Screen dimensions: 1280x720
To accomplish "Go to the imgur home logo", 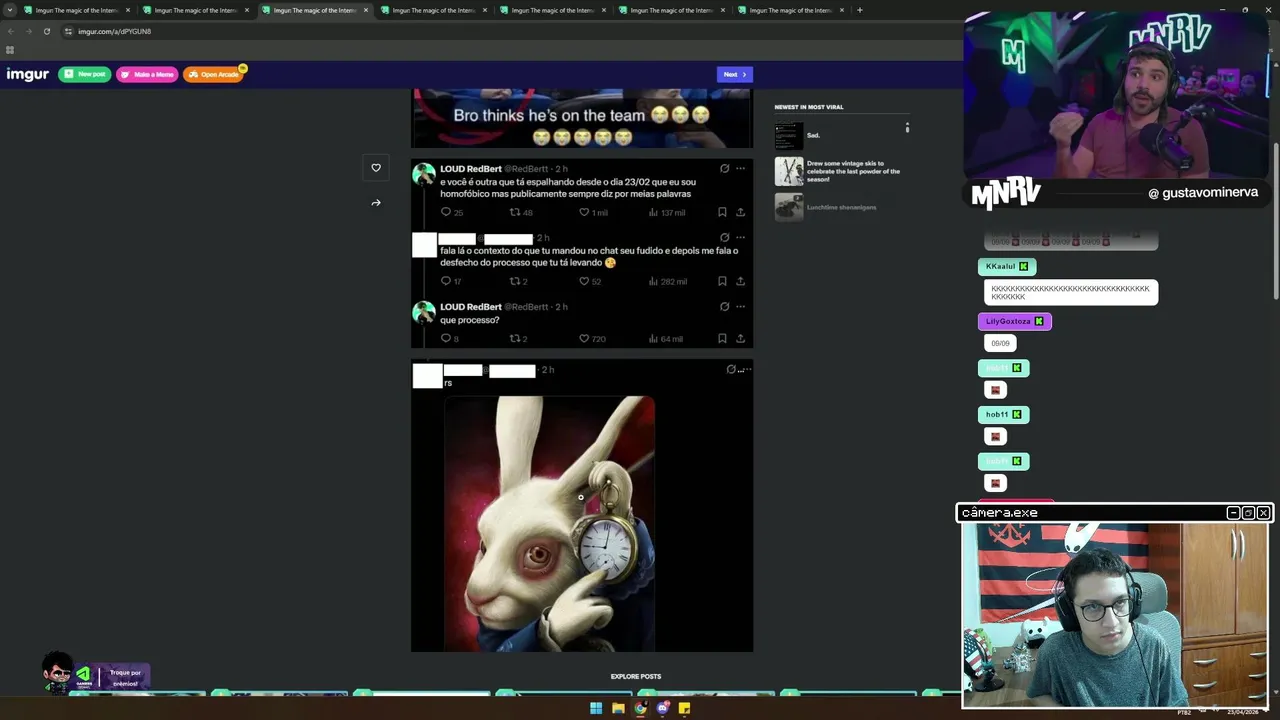I will (28, 74).
